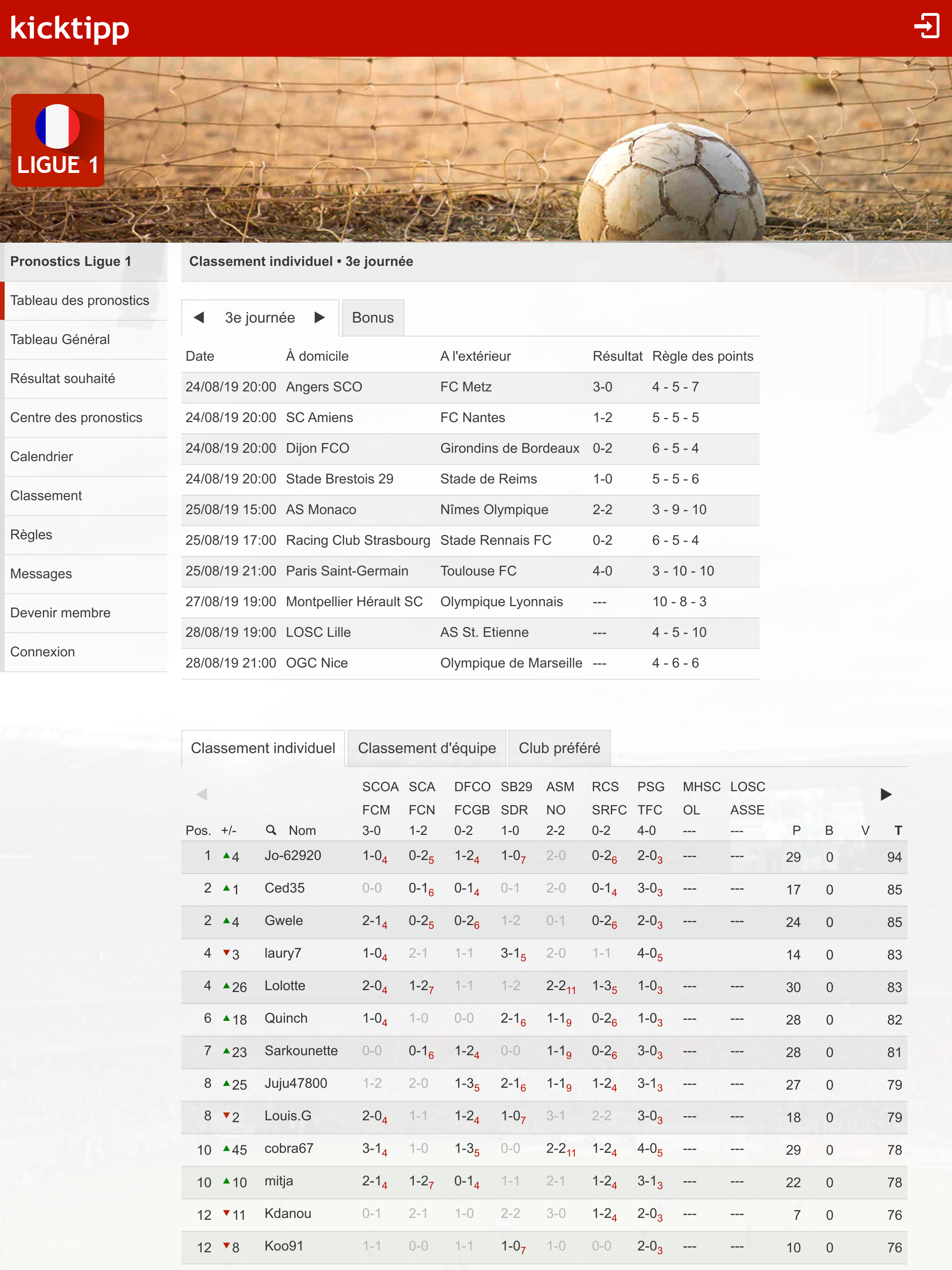Click the kicktipp logo
The height and width of the screenshot is (1270, 952).
click(x=69, y=27)
